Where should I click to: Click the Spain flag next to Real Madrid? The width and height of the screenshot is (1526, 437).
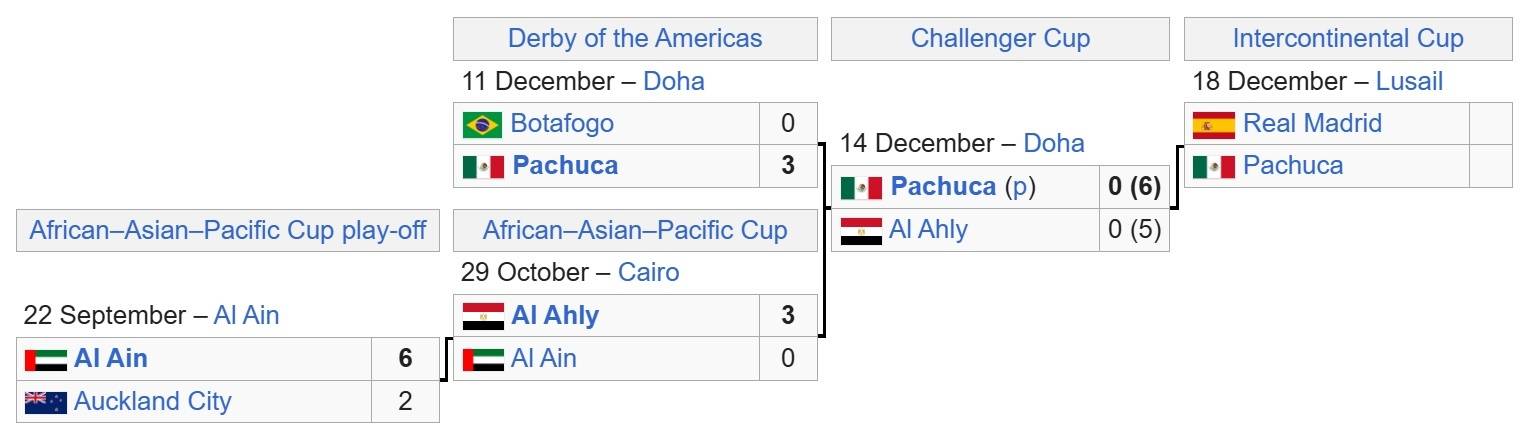(1214, 124)
